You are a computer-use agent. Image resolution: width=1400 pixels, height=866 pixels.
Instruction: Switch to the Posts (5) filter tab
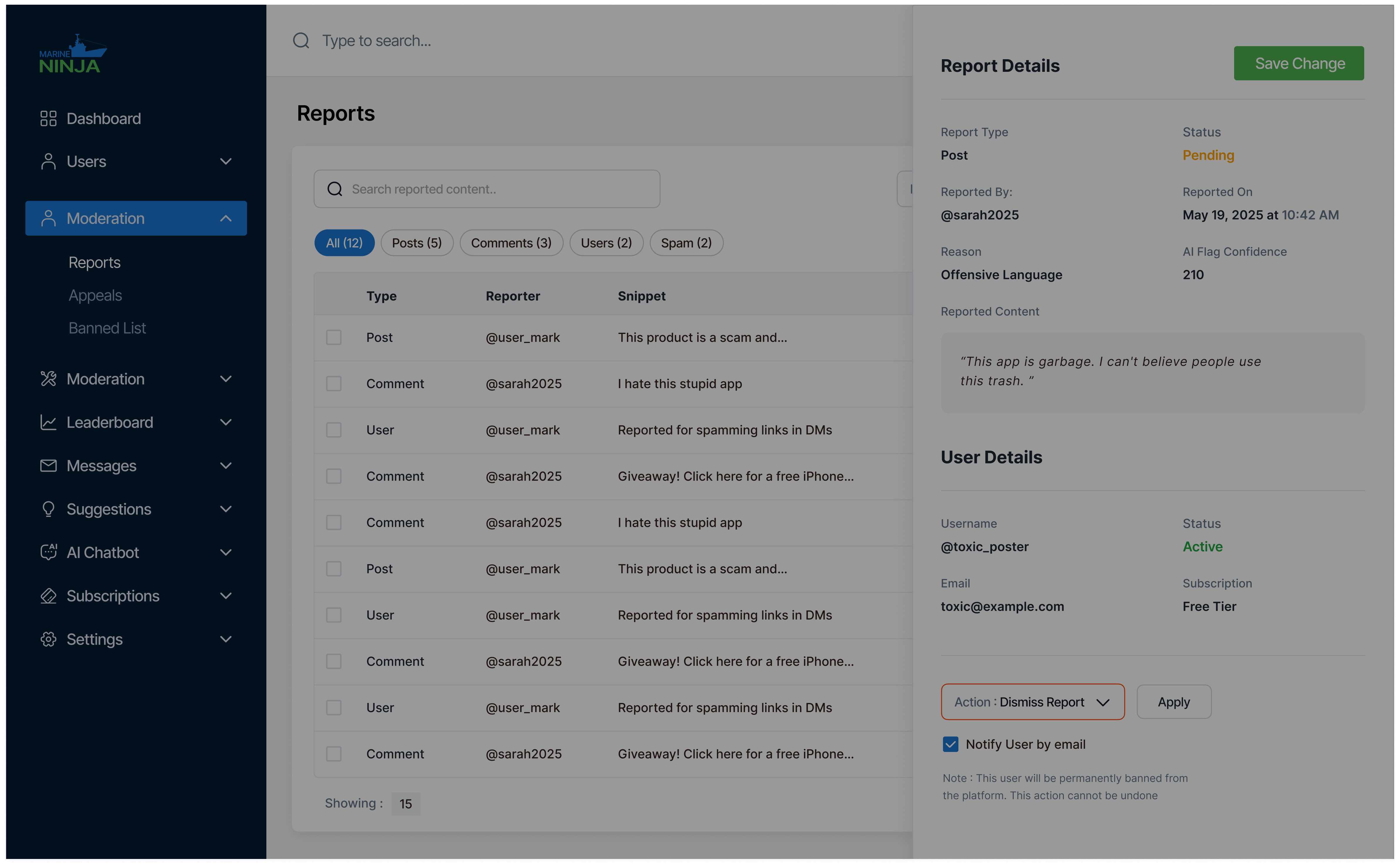[x=416, y=243]
